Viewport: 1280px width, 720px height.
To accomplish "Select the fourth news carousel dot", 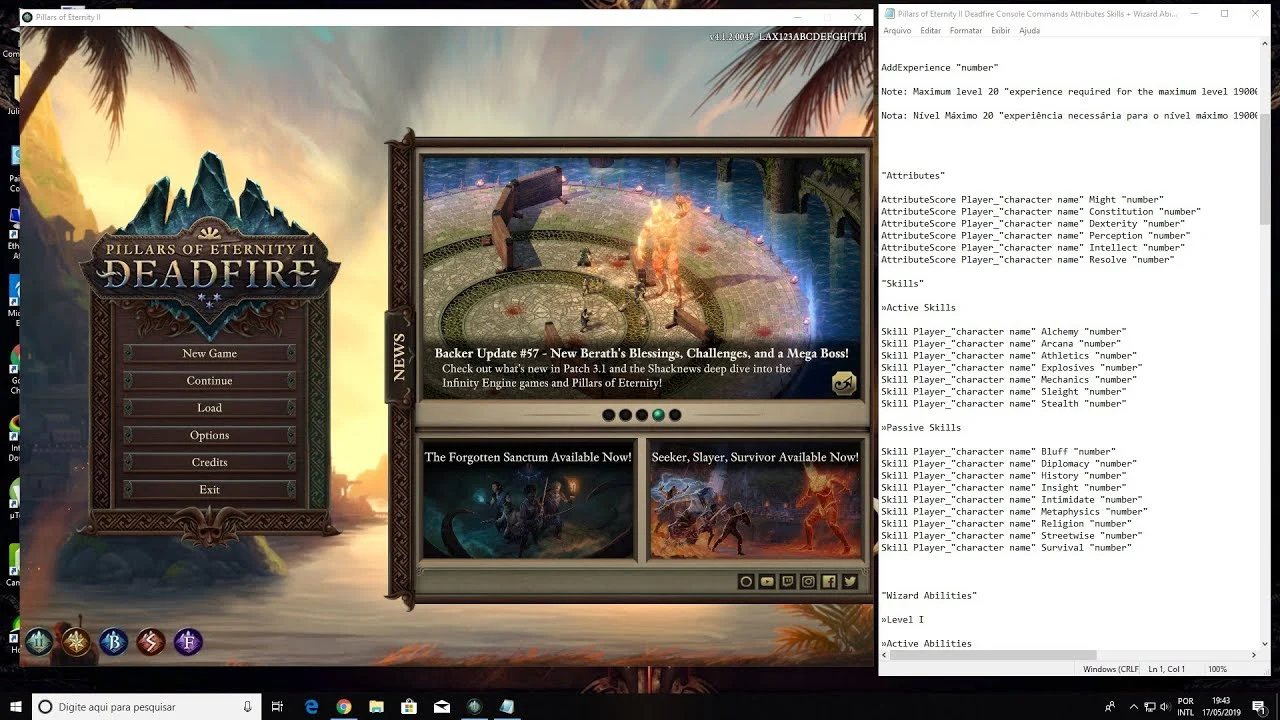I will coord(658,414).
